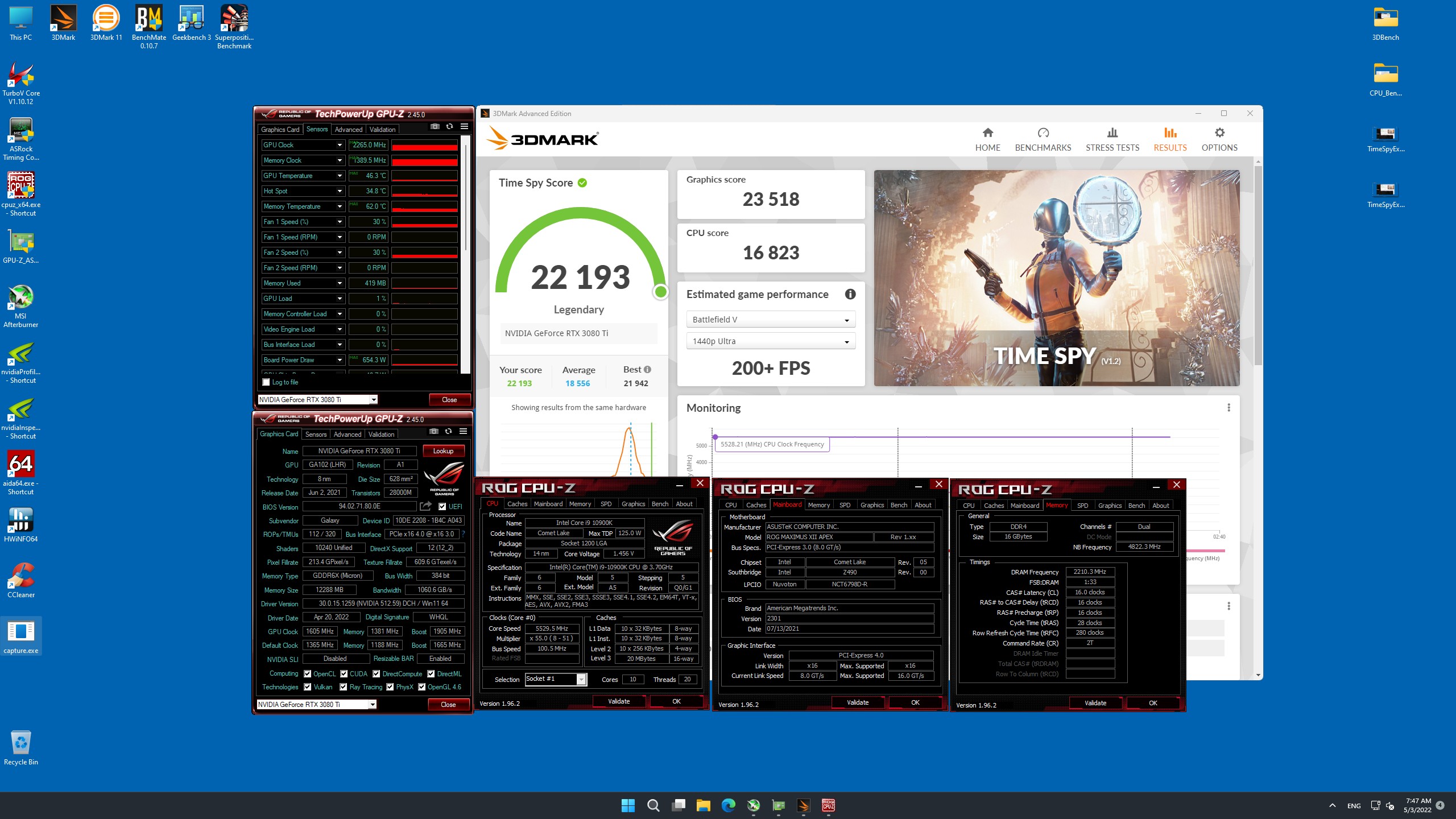Viewport: 1456px width, 819px height.
Task: Open the 1440p Ultra resolution dropdown
Action: [771, 341]
